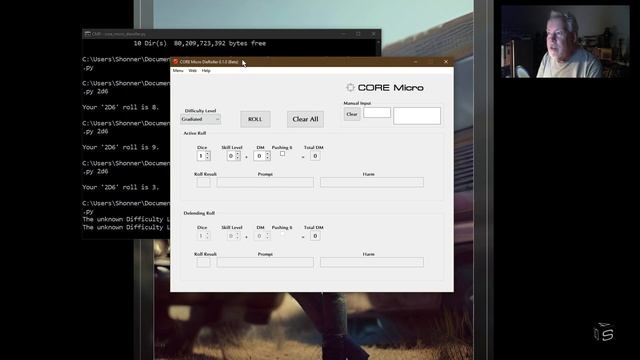Close the CORE Micro DieRoller window
Viewport: 640px width, 360px height.
pos(446,62)
